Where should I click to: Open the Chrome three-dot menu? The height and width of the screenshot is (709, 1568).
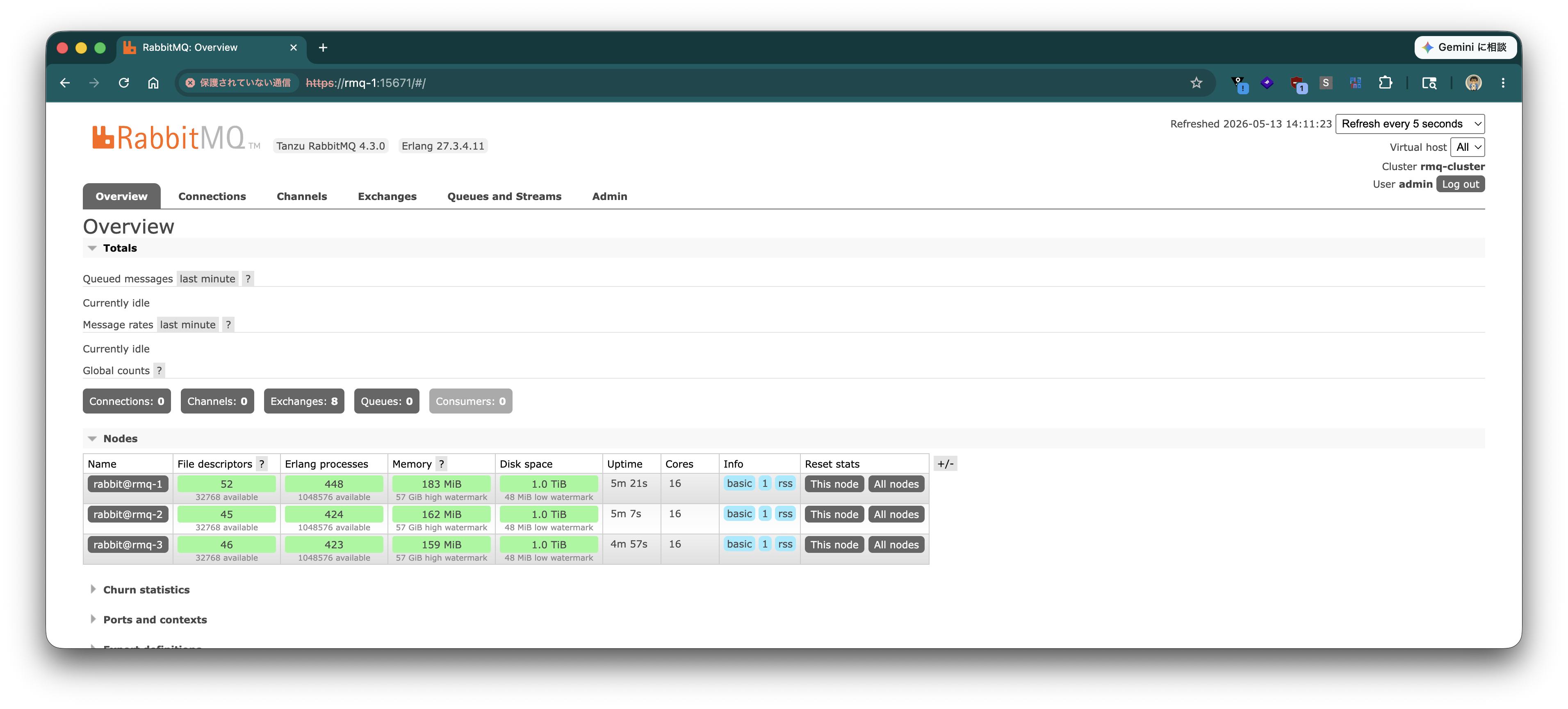click(1503, 83)
